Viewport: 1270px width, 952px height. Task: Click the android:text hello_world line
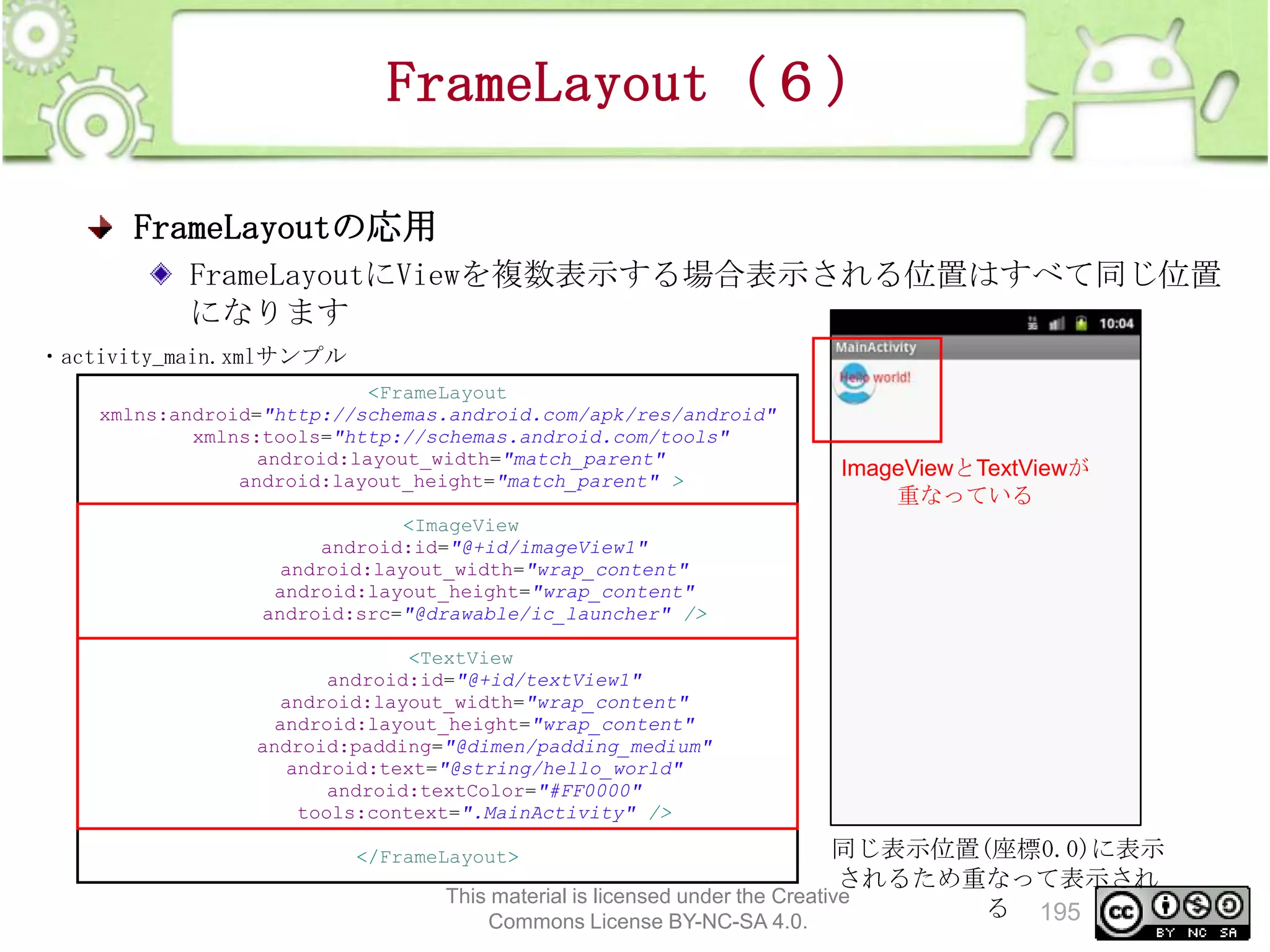click(x=484, y=769)
